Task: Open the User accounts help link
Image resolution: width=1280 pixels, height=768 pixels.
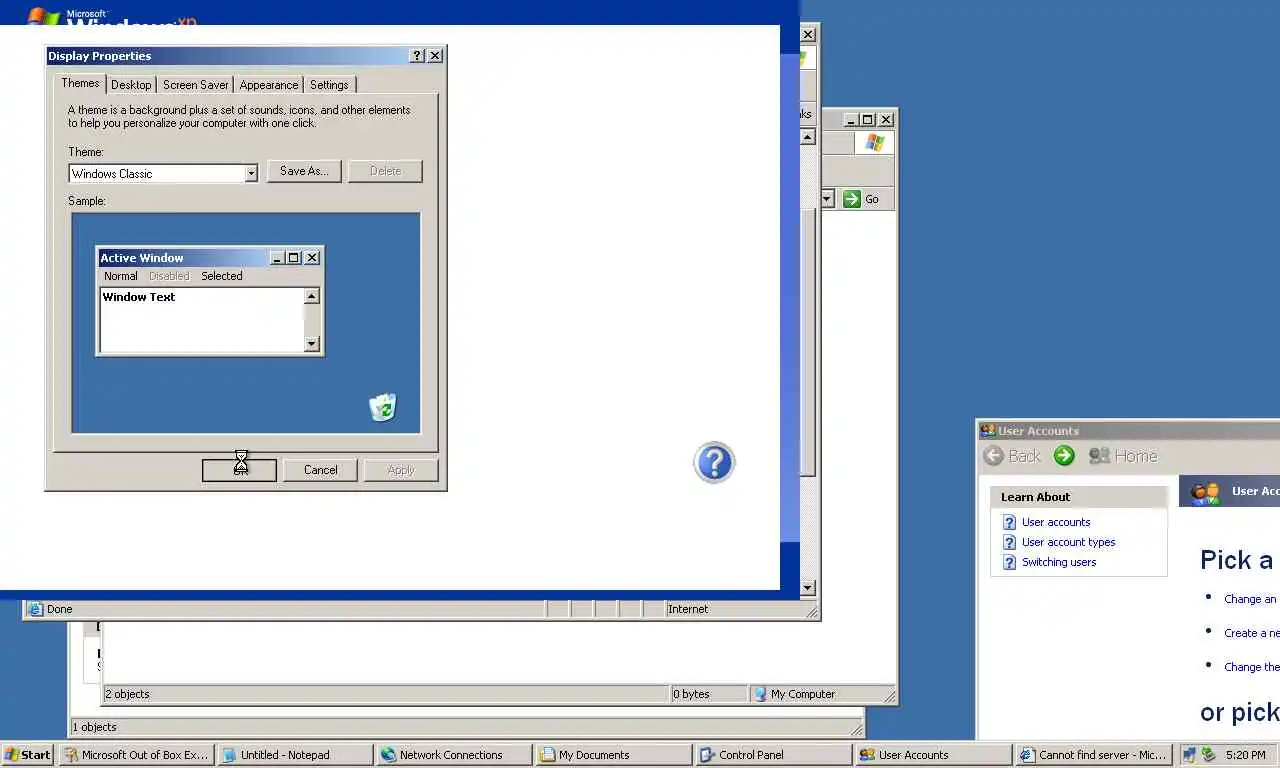Action: coord(1056,522)
